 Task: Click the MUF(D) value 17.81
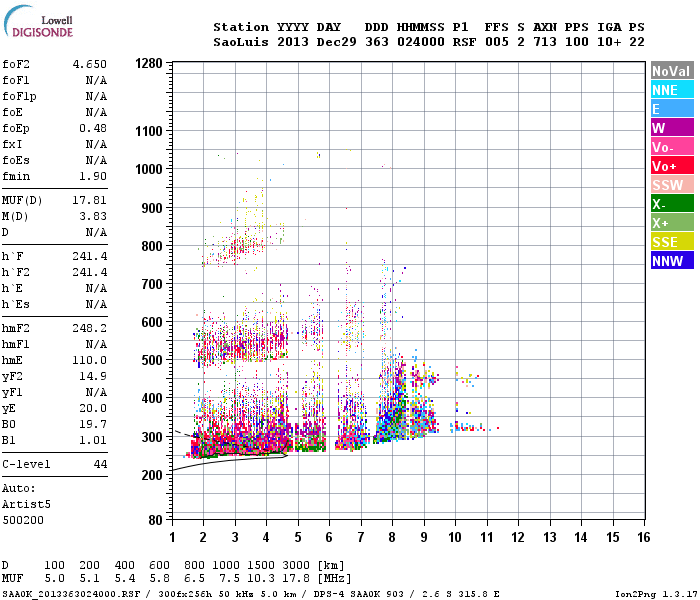click(90, 200)
